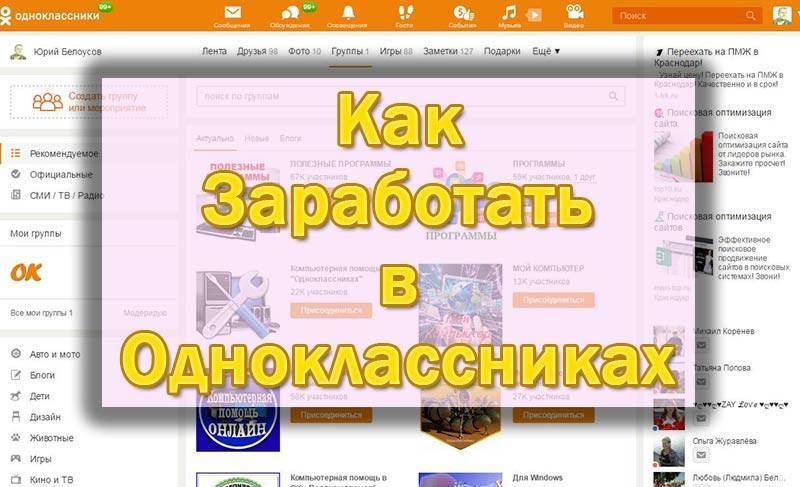Open Музыка music note icon
This screenshot has height=487, width=800.
click(509, 12)
